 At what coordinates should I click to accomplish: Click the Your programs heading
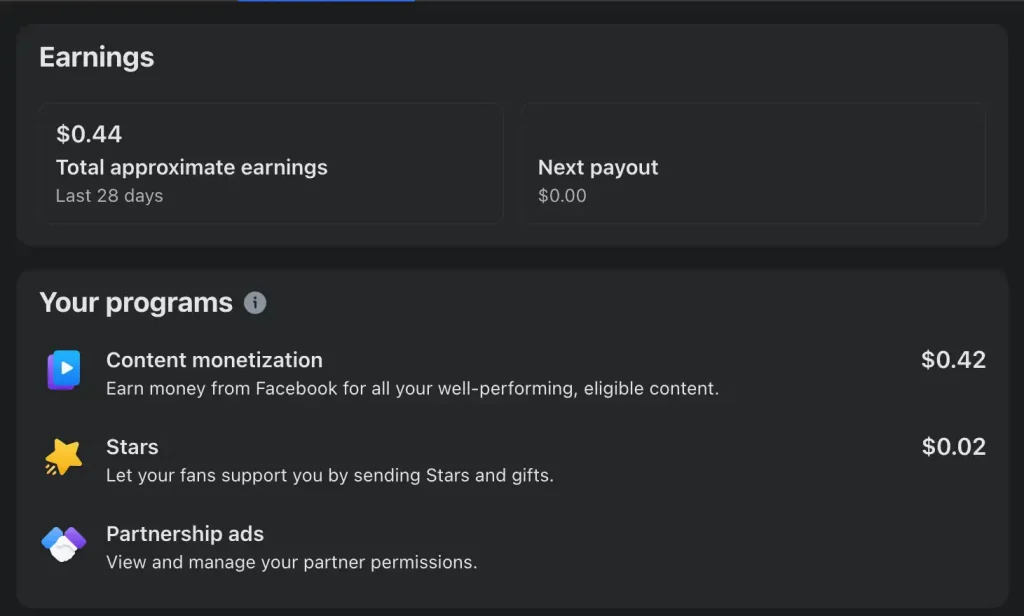[135, 302]
